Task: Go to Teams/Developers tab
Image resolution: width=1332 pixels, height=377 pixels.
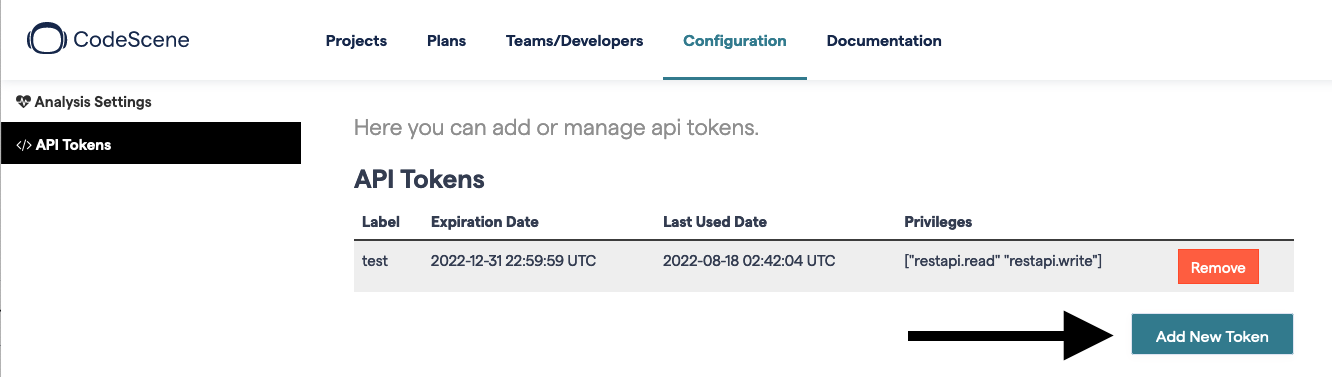Action: 575,41
